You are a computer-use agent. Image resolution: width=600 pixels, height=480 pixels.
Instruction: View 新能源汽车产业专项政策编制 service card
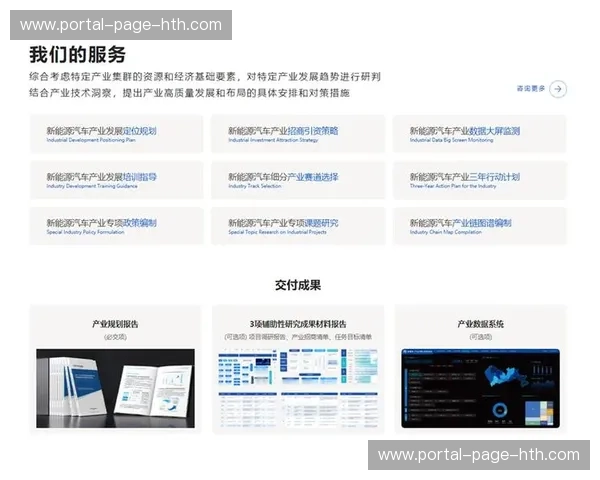tap(116, 226)
